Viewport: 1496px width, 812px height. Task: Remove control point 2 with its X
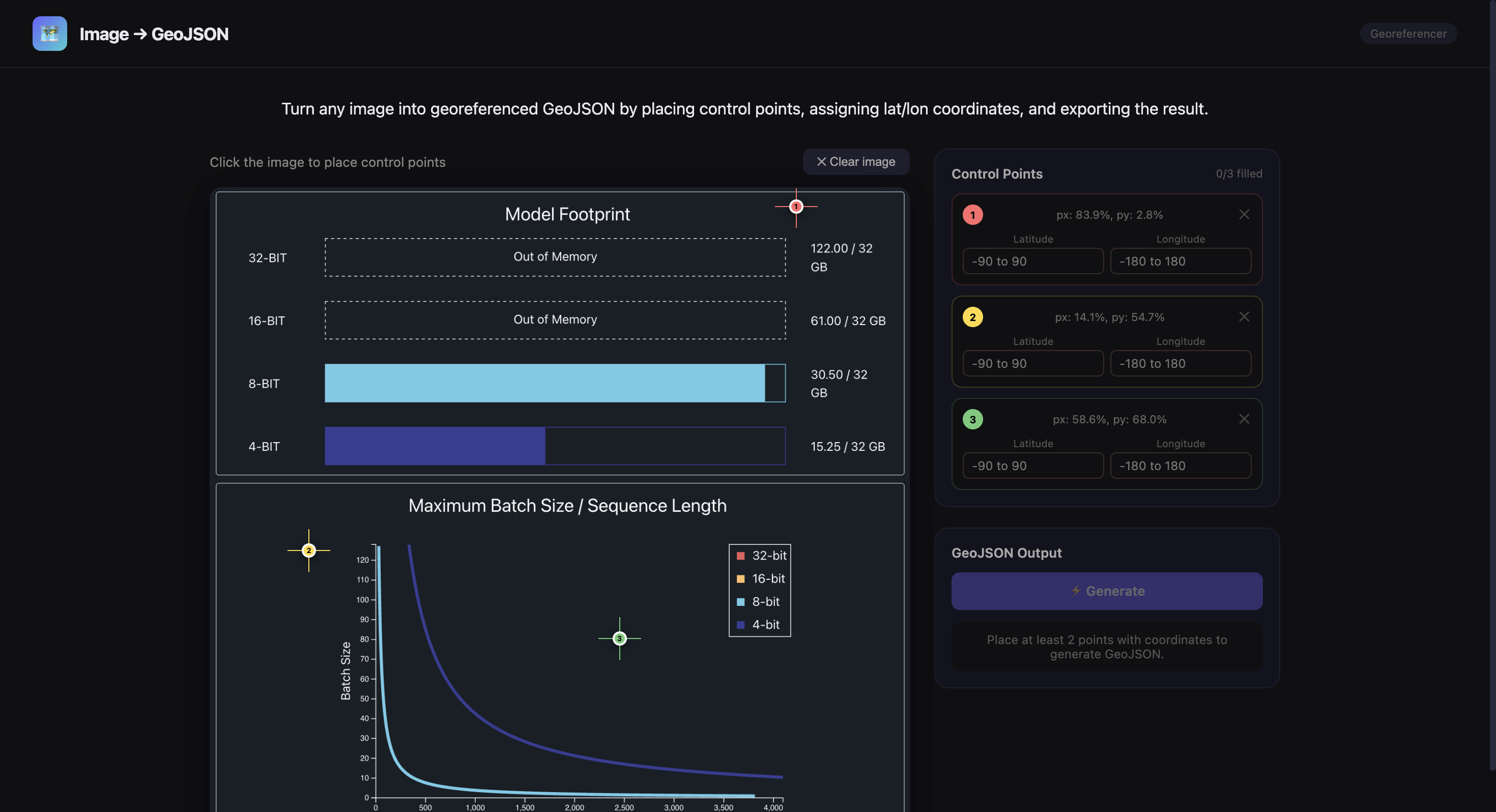click(1244, 316)
